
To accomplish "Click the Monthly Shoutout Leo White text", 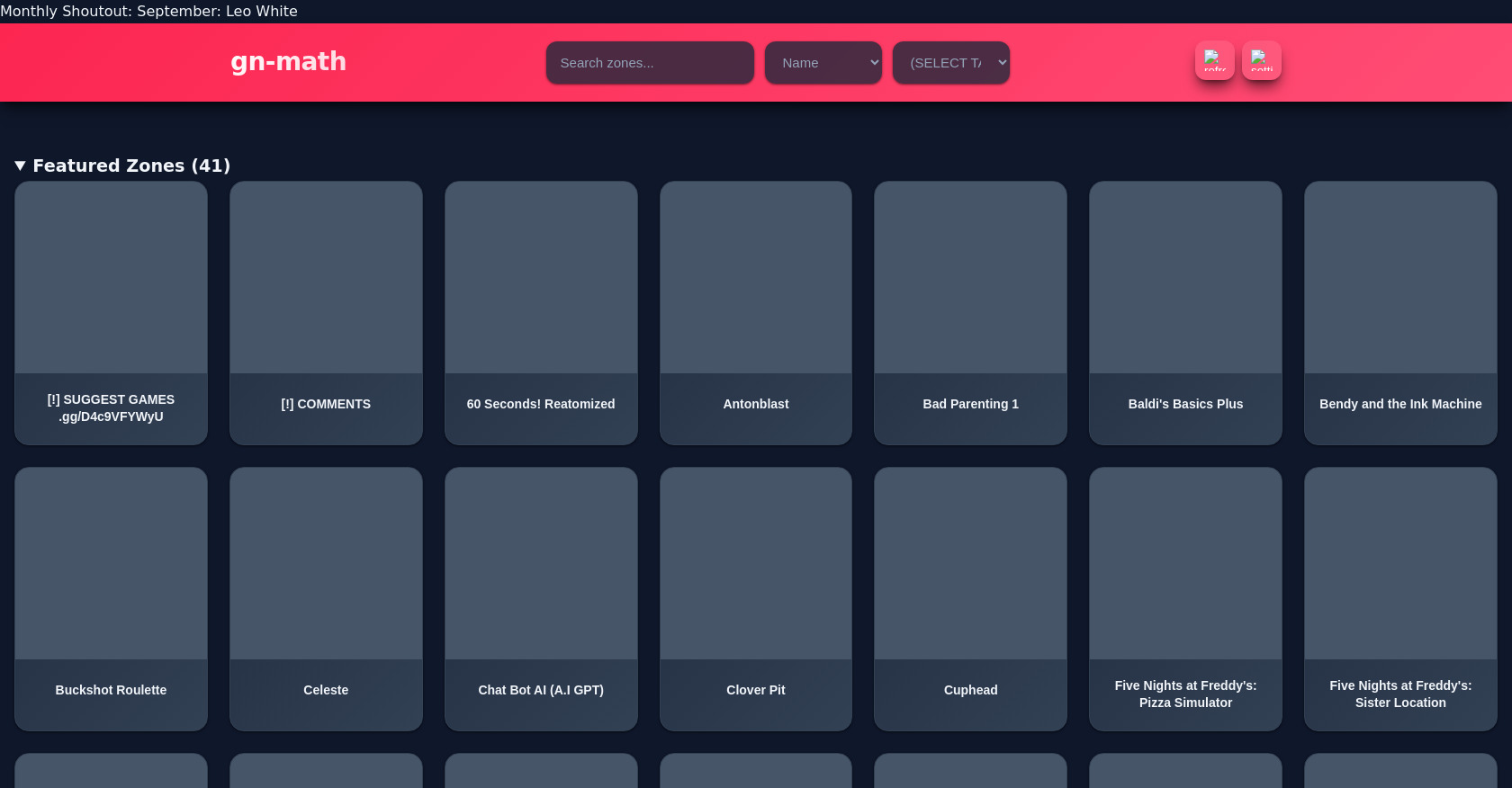I will (x=148, y=11).
